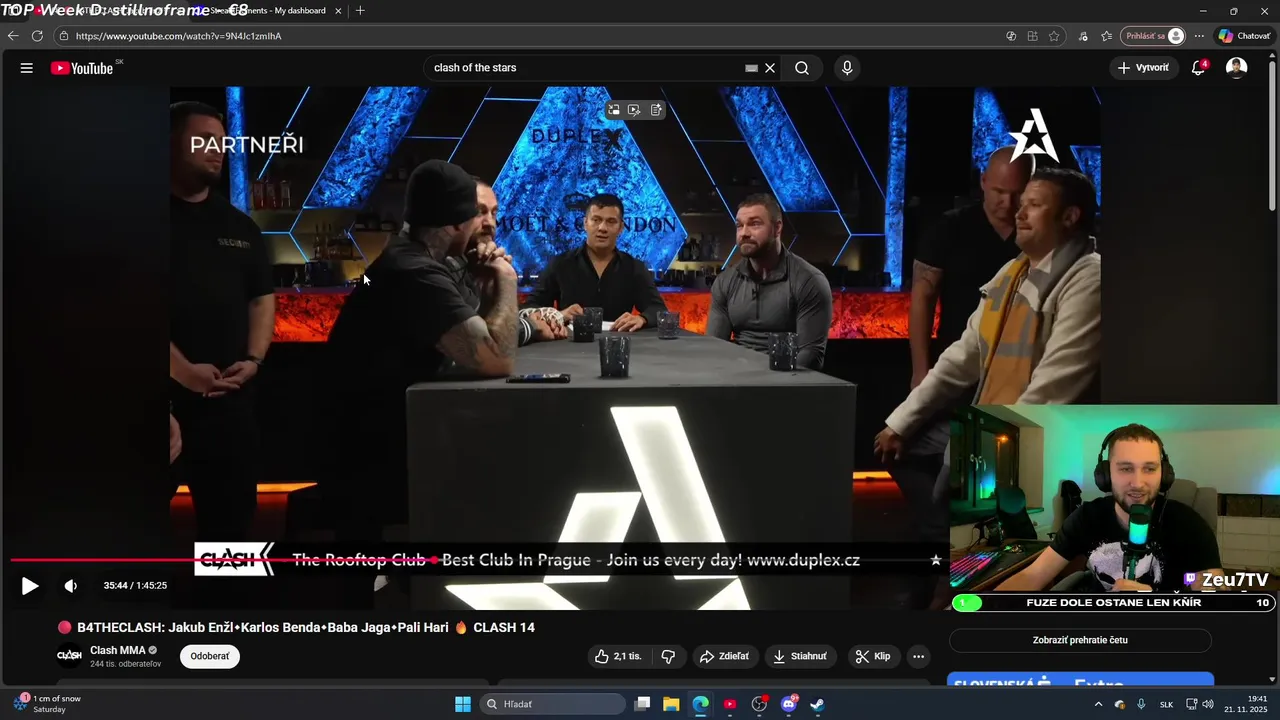Open File Explorer from taskbar

pos(671,704)
